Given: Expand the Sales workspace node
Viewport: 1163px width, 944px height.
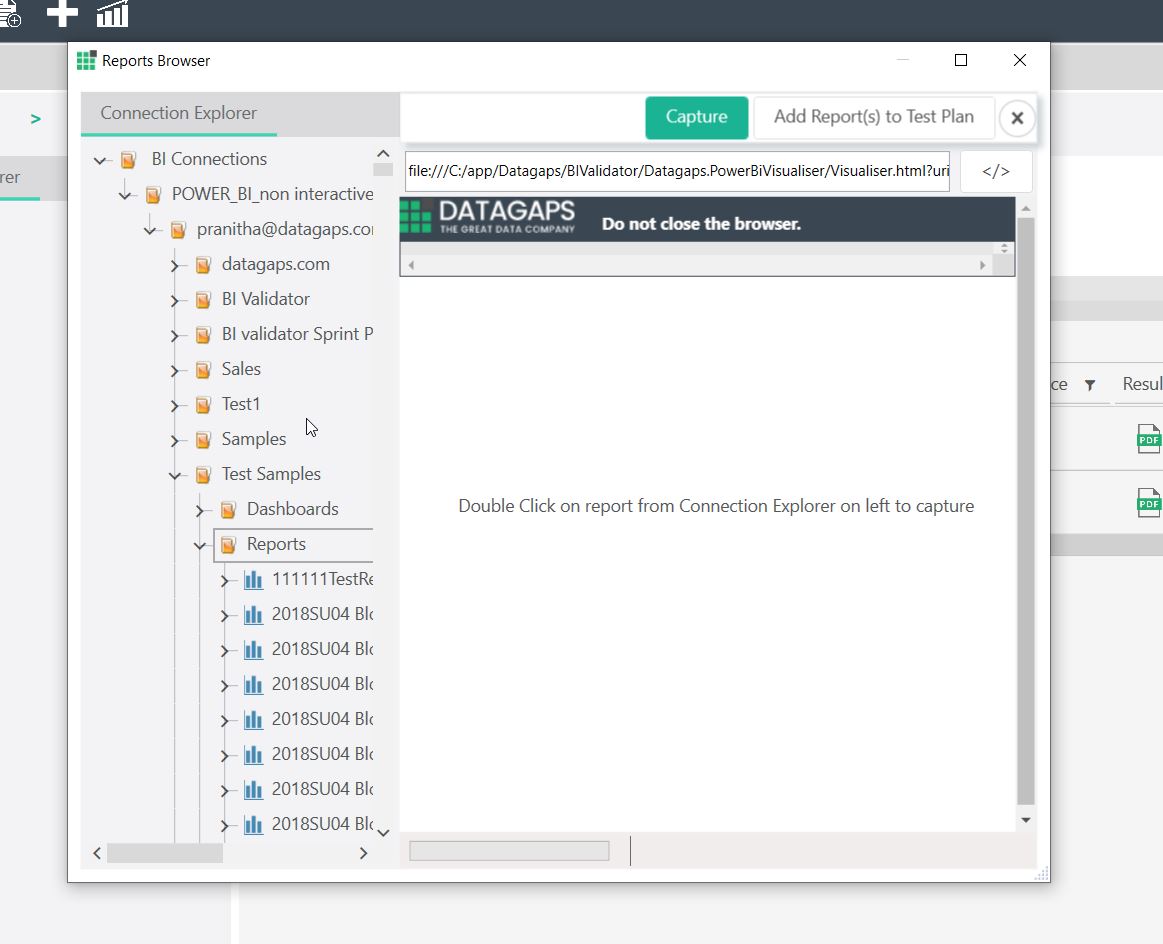Looking at the screenshot, I should tap(175, 370).
